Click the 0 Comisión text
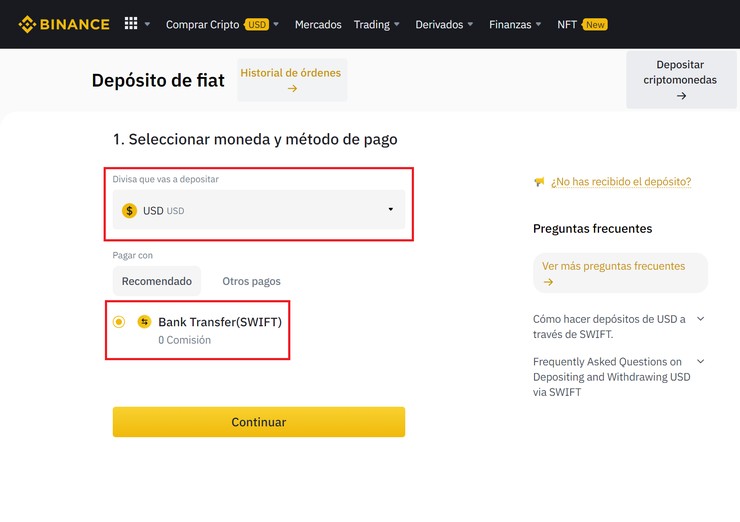The image size is (740, 522). [185, 340]
